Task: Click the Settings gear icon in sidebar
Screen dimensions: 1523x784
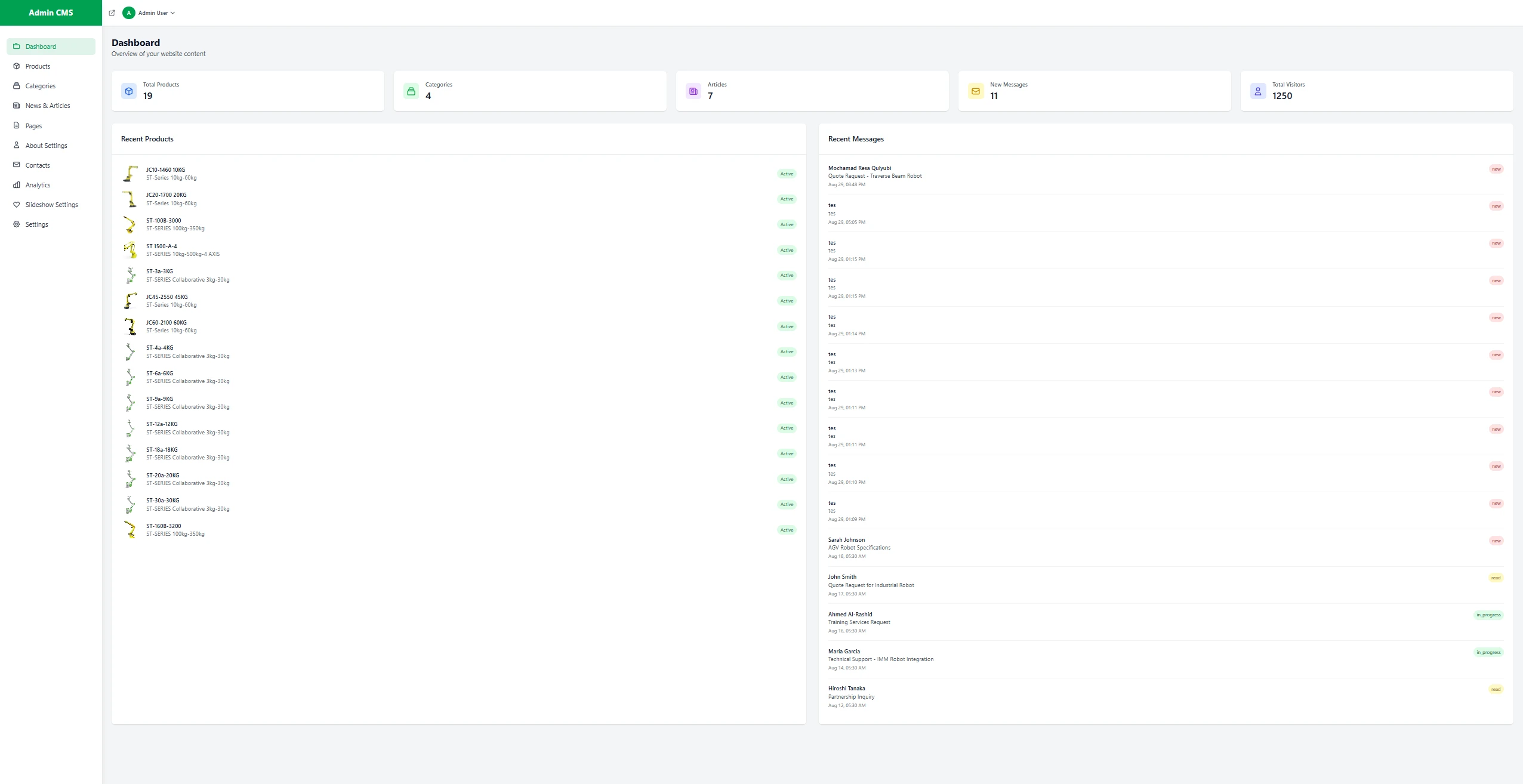Action: coord(17,224)
